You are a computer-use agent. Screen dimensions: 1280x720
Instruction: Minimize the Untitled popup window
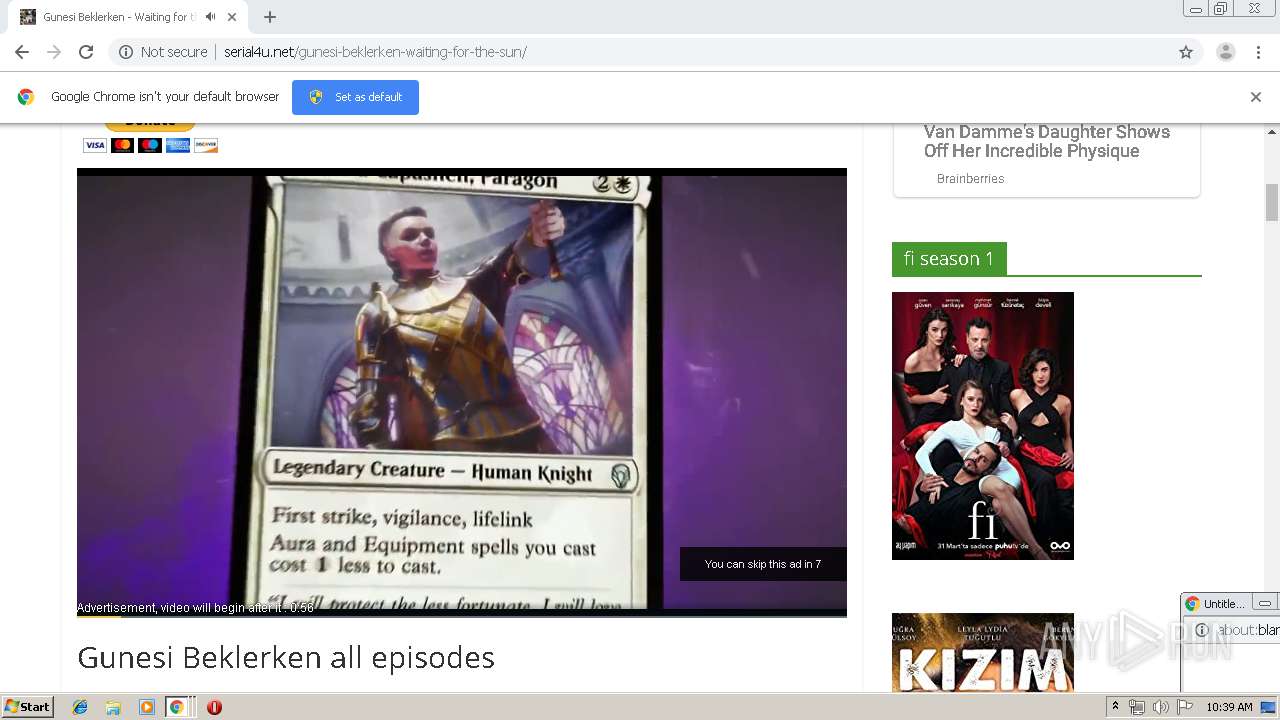pos(1265,604)
